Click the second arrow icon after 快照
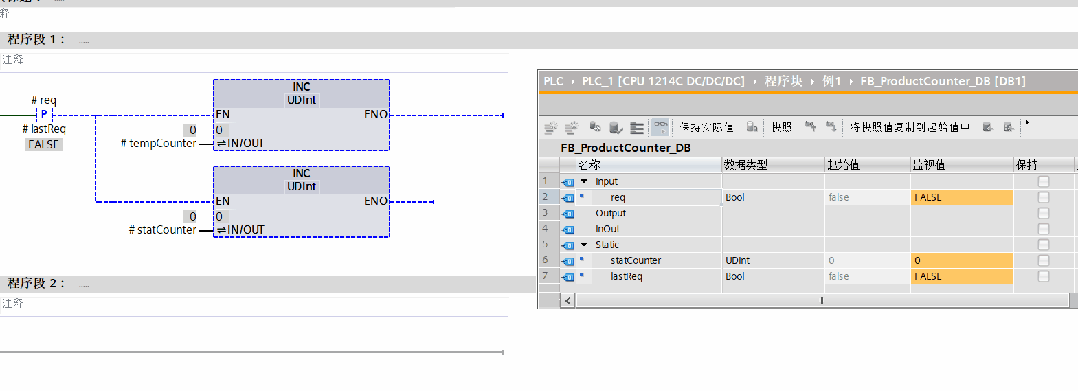This screenshot has width=1078, height=391. [x=831, y=127]
